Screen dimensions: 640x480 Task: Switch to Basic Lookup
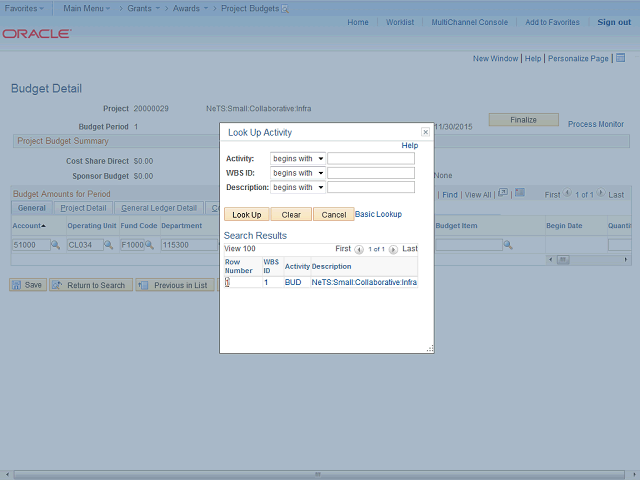click(378, 214)
